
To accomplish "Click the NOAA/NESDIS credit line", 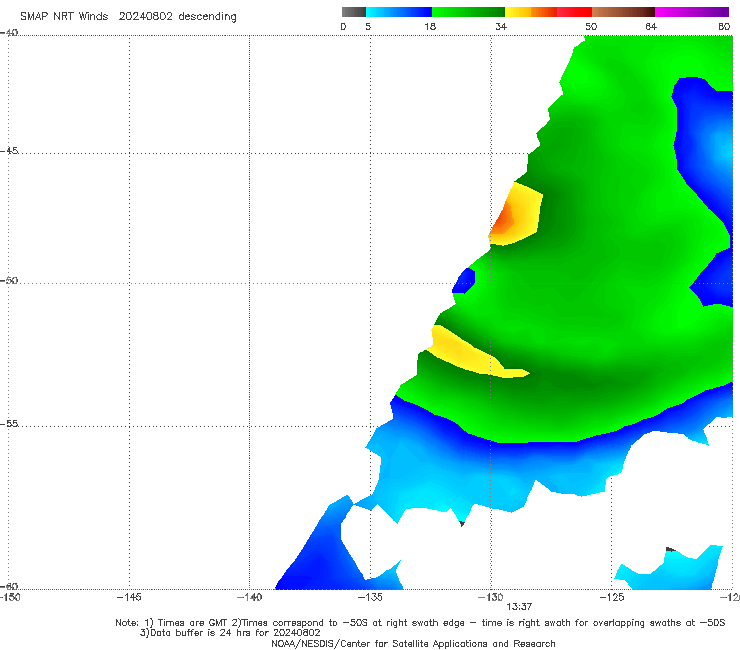I will point(413,643).
